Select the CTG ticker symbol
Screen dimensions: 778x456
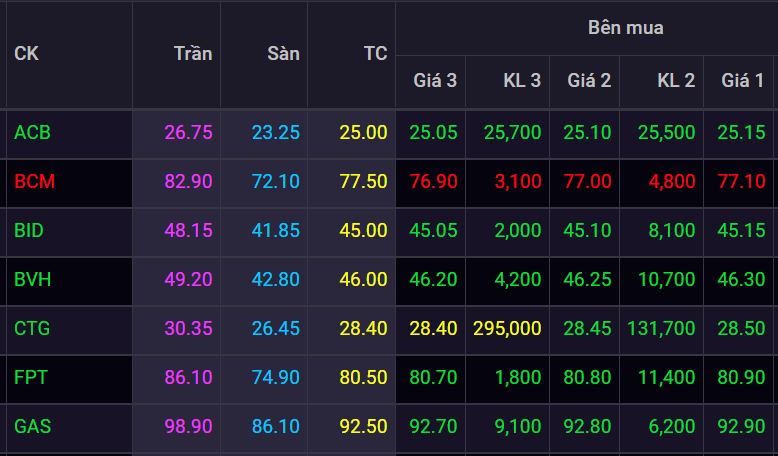click(32, 328)
